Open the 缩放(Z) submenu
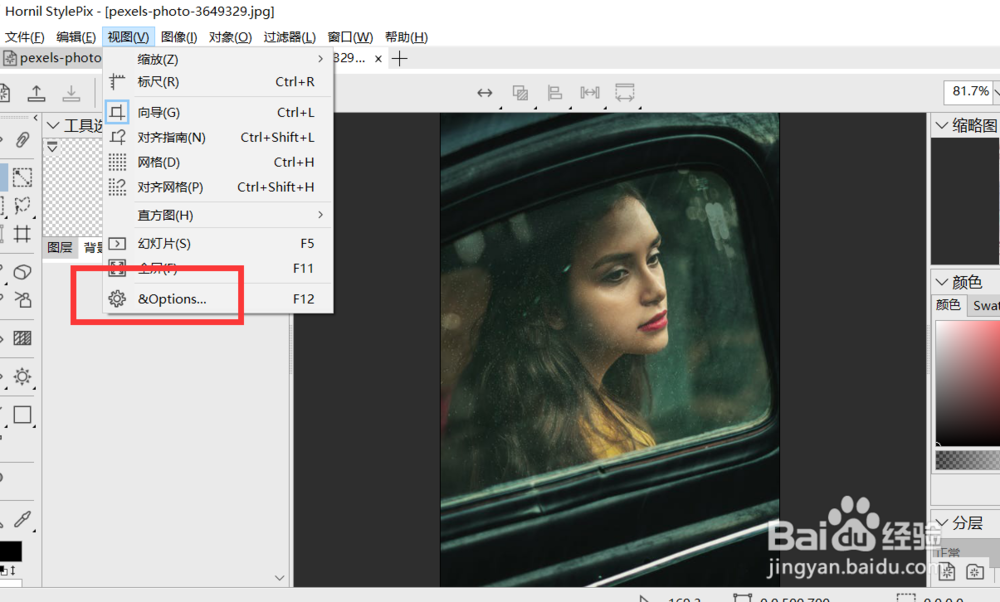The width and height of the screenshot is (1000, 602). [x=218, y=59]
